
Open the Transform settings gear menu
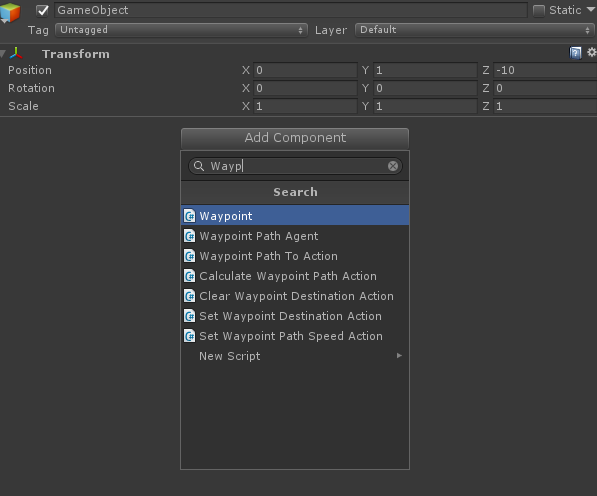[591, 52]
